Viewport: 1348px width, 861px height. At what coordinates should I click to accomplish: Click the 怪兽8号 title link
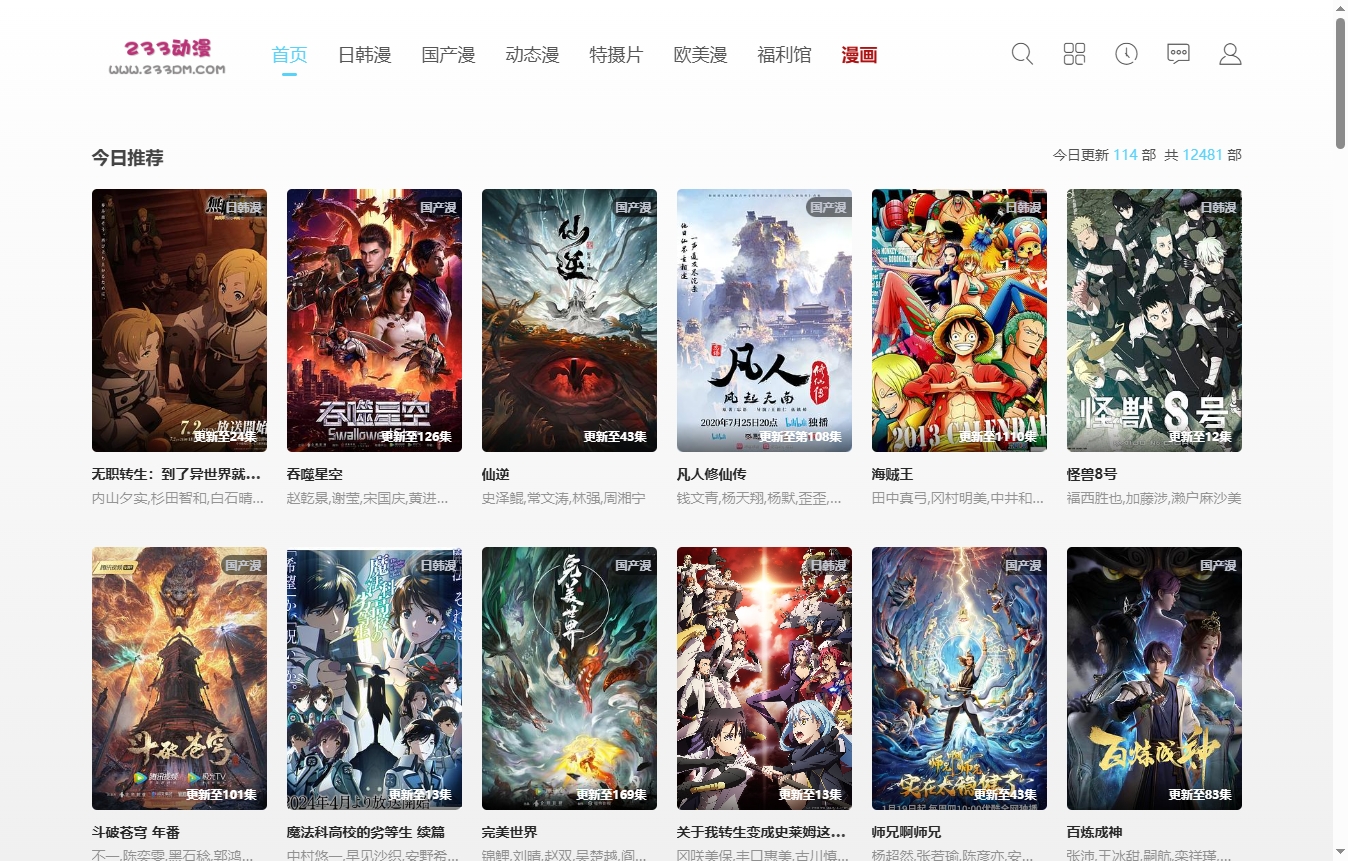pyautogui.click(x=1092, y=474)
